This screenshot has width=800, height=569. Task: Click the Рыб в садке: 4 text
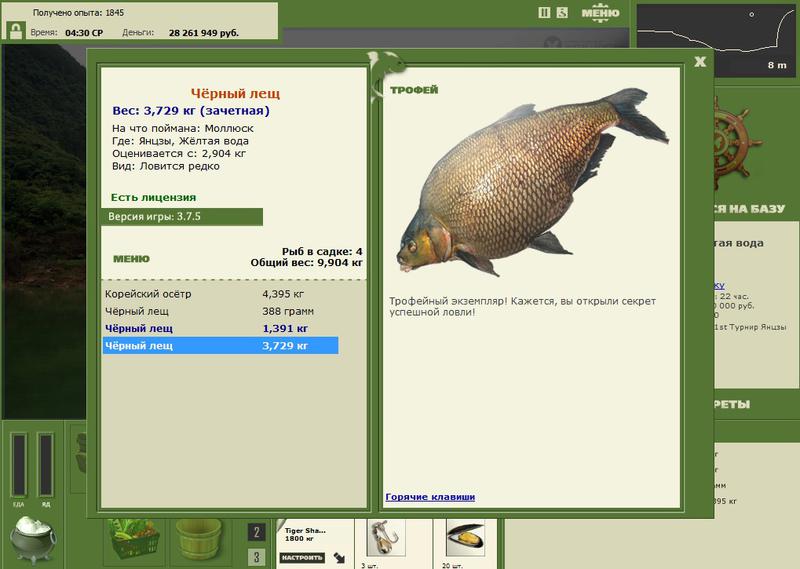pos(322,252)
